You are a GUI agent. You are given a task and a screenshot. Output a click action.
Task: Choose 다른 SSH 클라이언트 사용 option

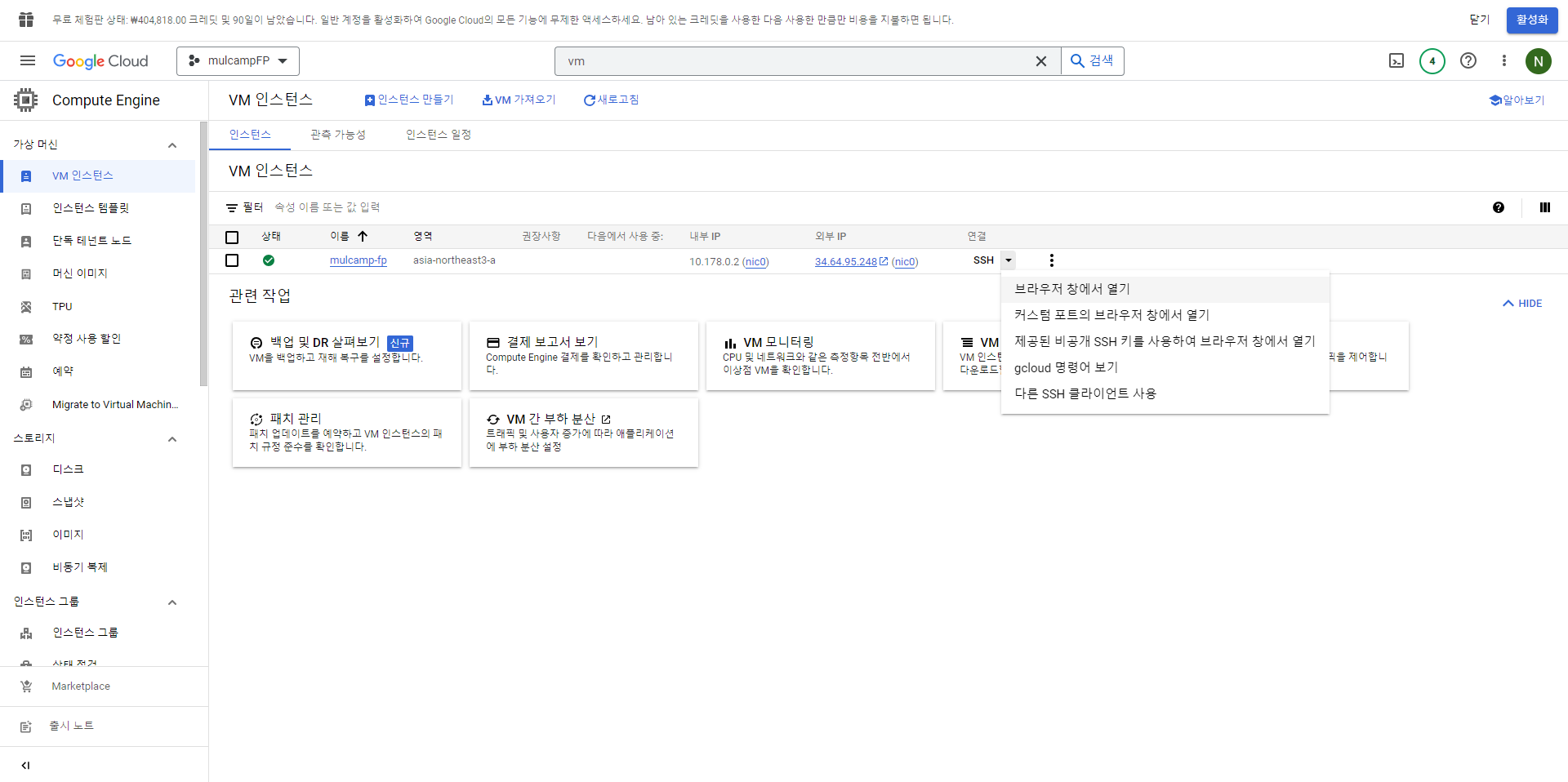pos(1165,393)
